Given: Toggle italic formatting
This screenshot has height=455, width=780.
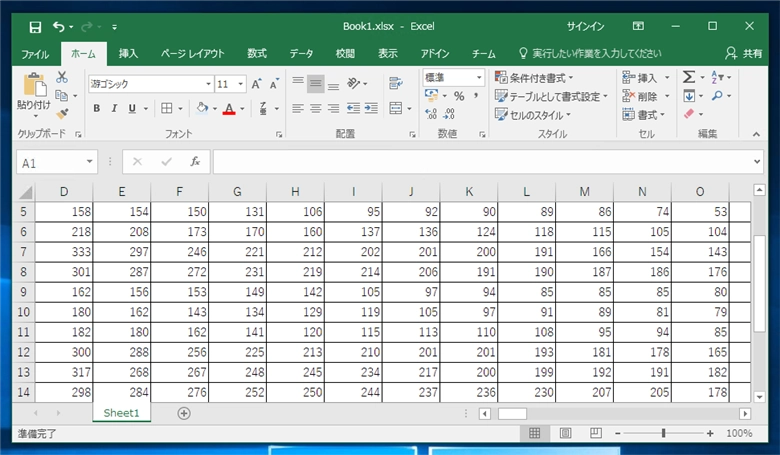Looking at the screenshot, I should pos(114,108).
